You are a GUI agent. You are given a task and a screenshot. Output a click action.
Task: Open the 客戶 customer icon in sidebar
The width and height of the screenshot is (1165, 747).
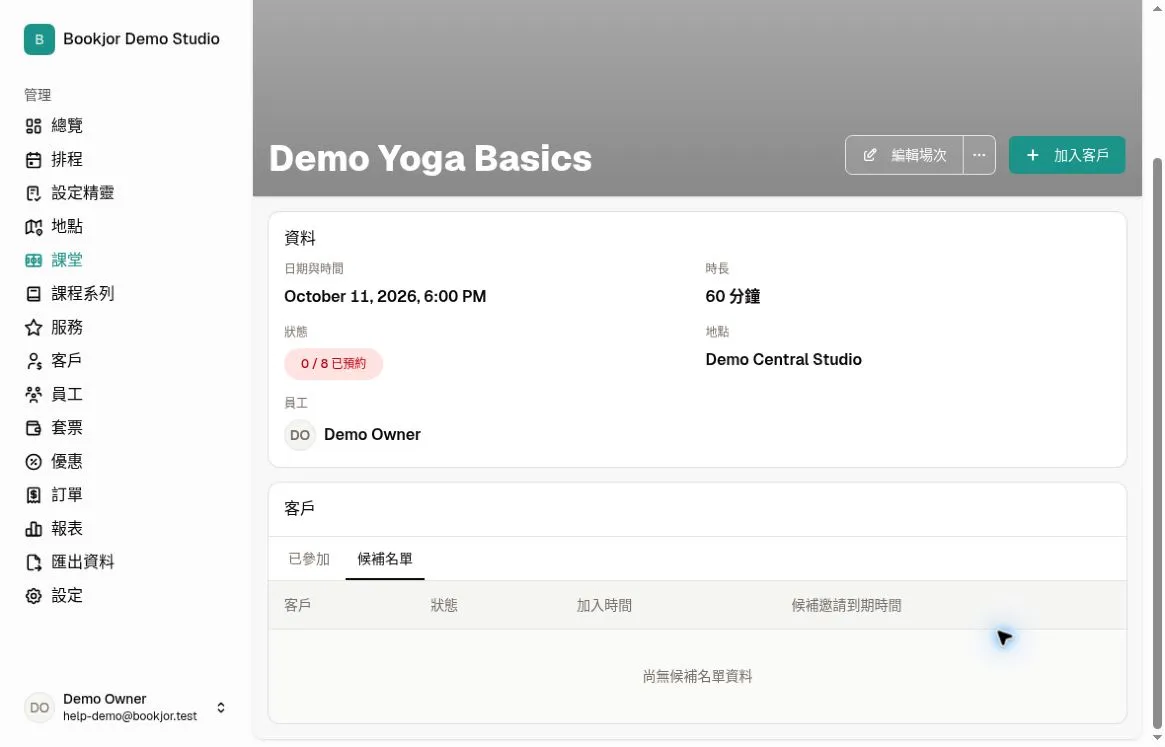tap(33, 361)
